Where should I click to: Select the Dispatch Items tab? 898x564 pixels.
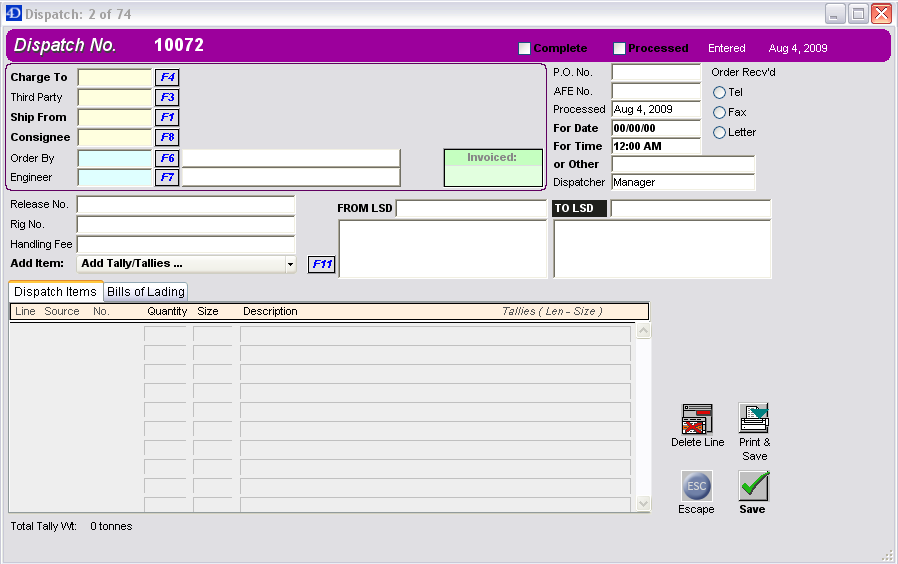point(56,291)
